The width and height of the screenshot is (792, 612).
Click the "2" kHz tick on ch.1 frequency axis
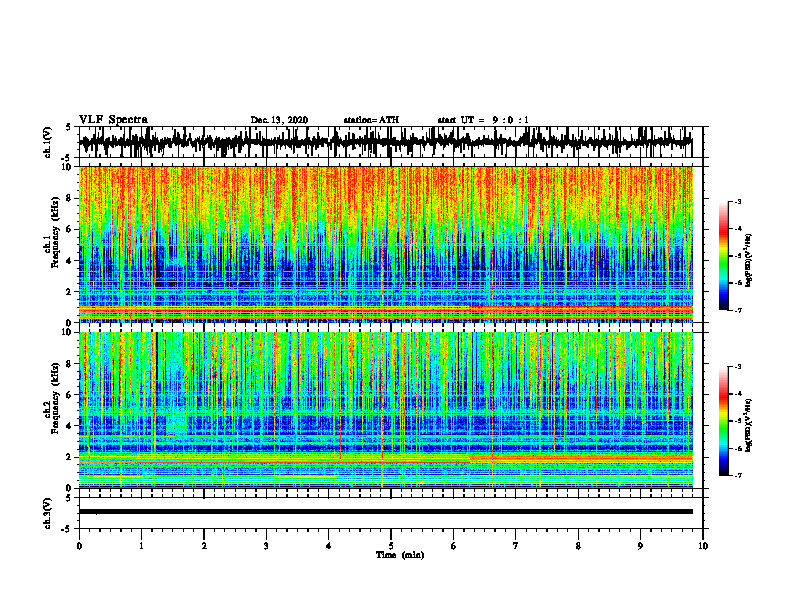70,291
